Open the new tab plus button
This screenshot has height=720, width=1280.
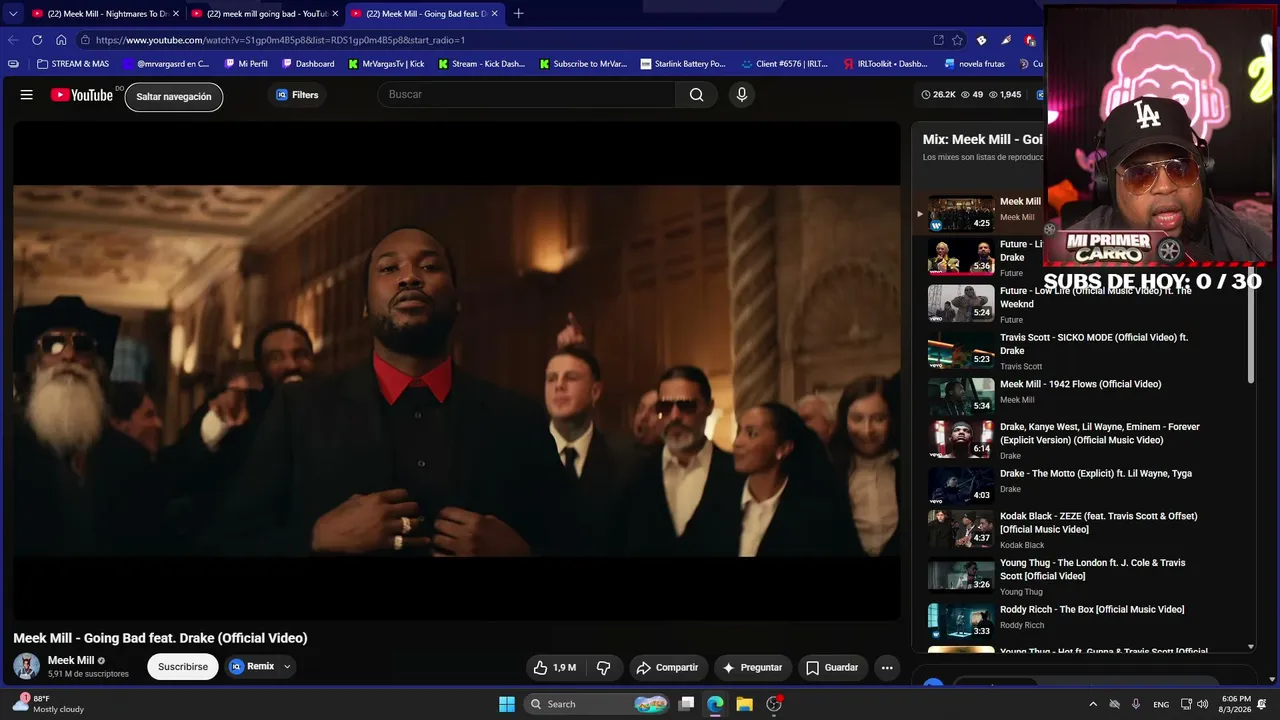(x=518, y=14)
